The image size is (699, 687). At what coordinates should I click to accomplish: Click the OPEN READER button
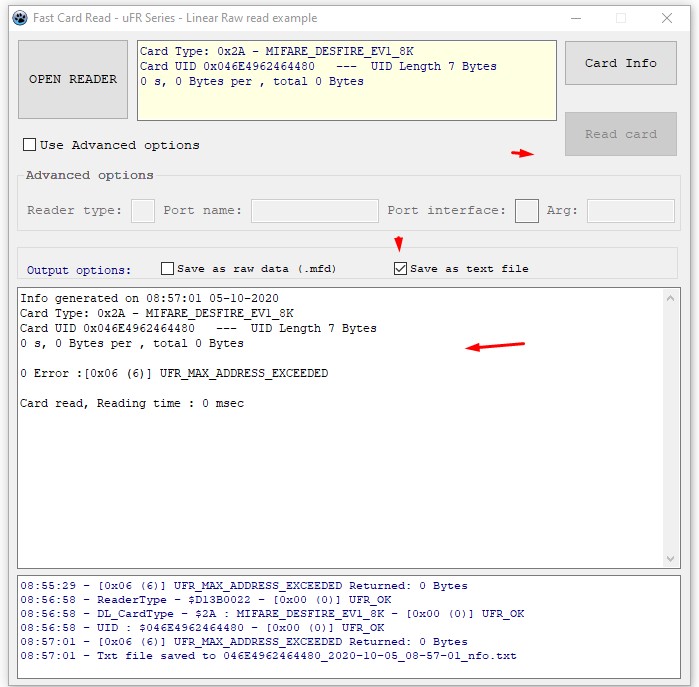[73, 79]
